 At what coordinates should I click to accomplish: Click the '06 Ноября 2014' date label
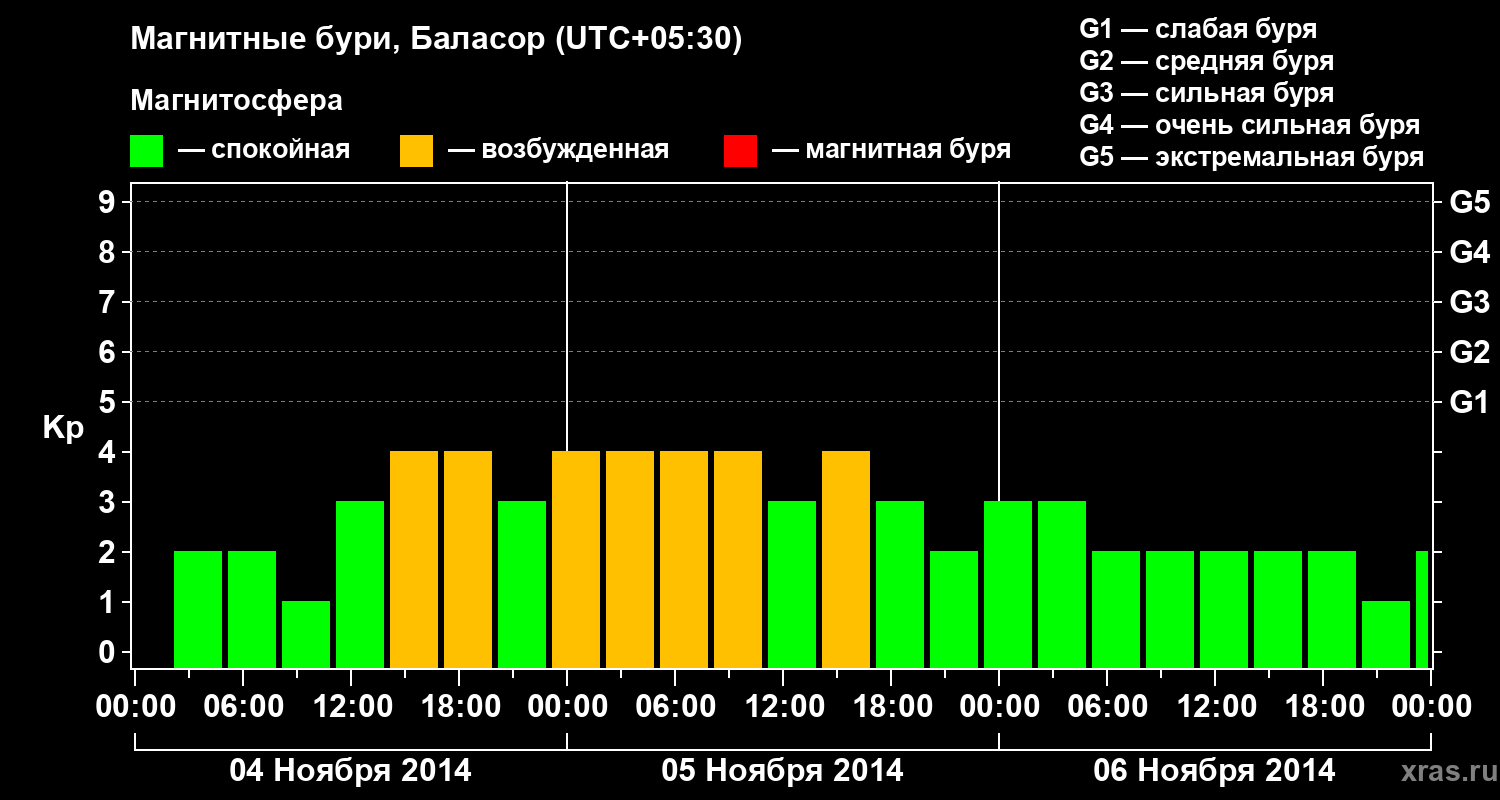pos(1214,771)
